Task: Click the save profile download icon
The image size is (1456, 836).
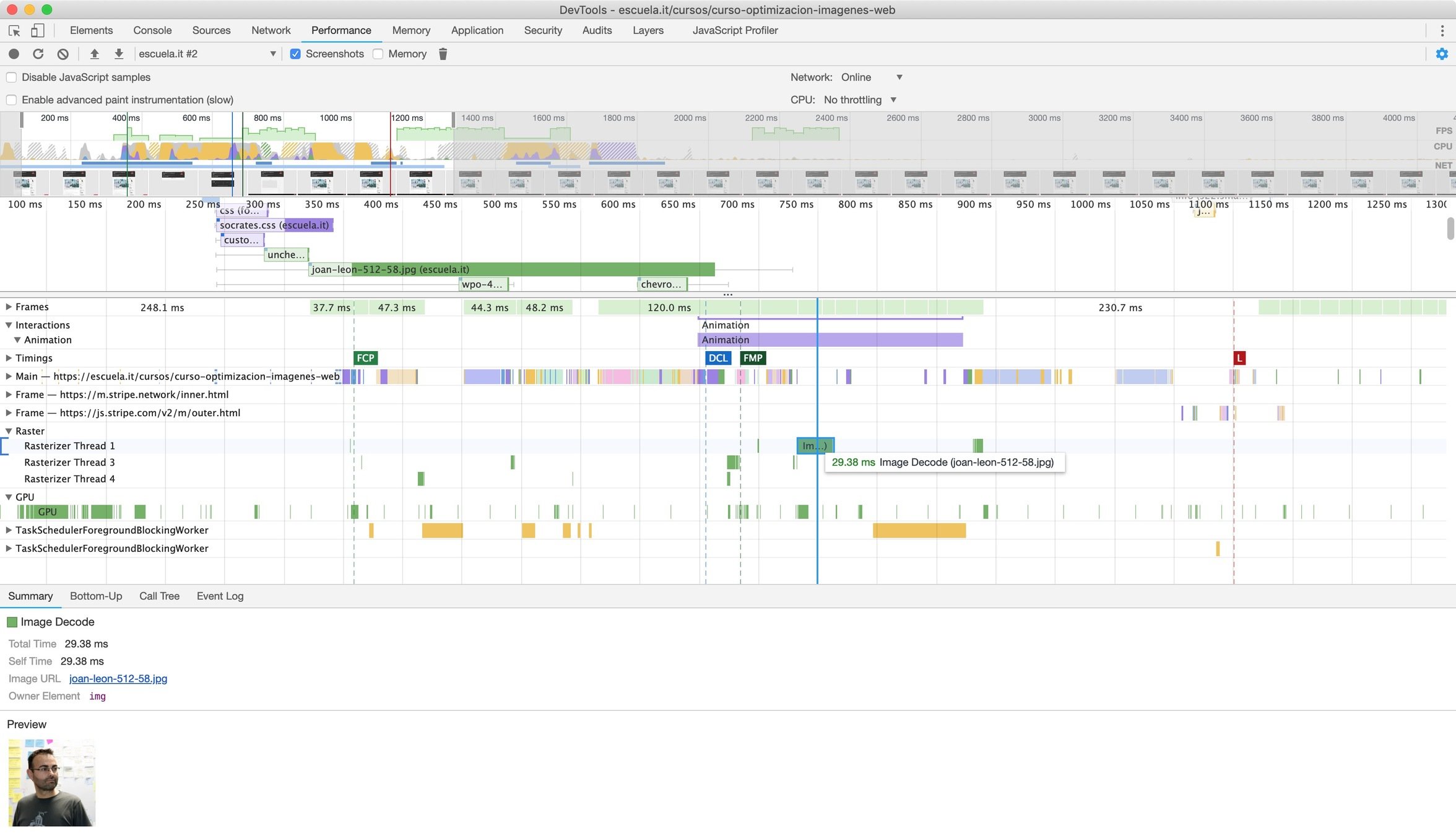Action: click(x=119, y=54)
